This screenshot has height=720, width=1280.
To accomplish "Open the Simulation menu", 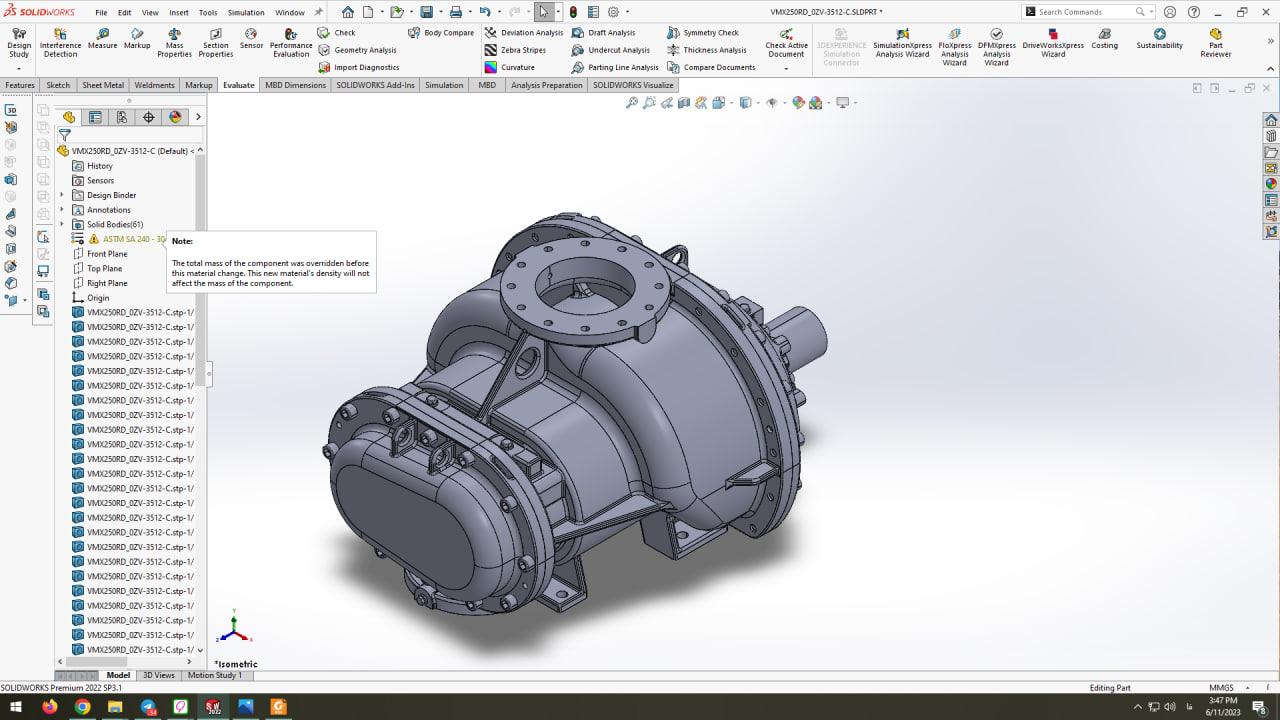I will pyautogui.click(x=246, y=12).
